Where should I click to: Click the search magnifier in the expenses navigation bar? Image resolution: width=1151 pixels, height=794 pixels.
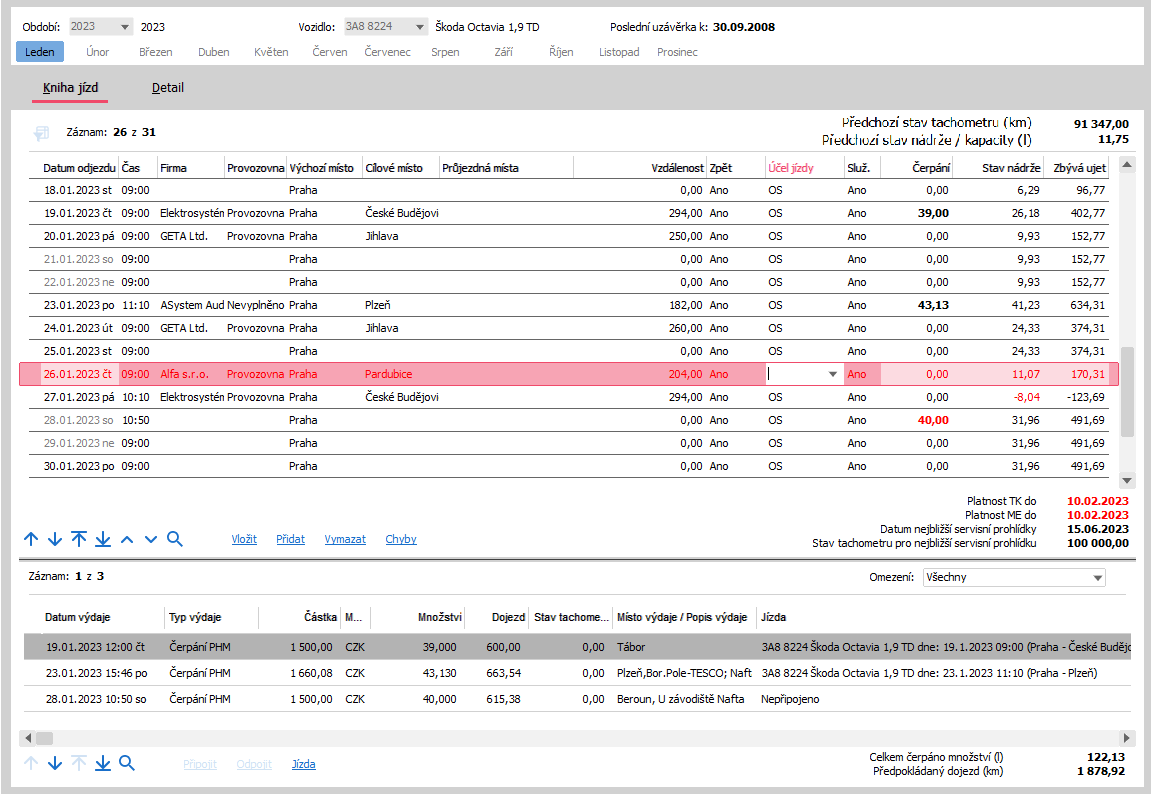click(x=126, y=763)
